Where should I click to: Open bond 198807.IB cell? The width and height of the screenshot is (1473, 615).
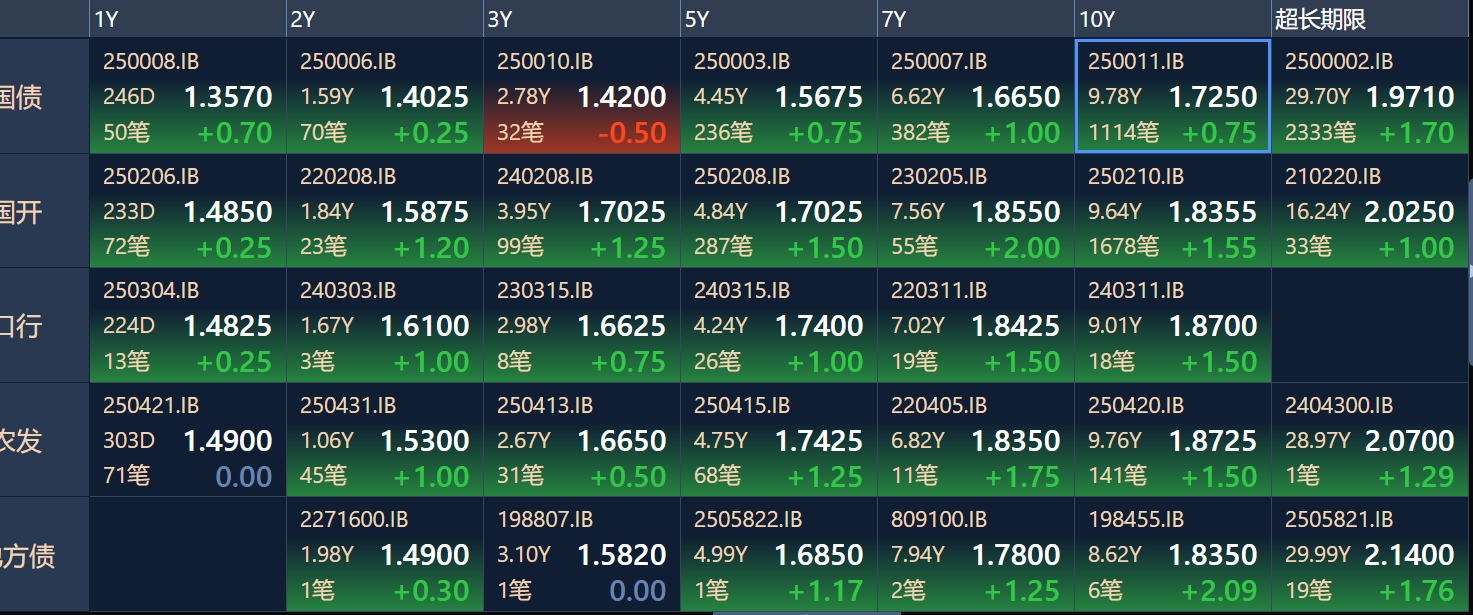582,554
